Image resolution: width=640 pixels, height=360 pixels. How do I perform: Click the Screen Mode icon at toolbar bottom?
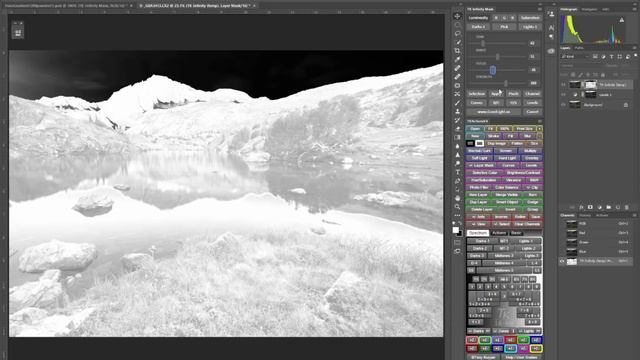coord(458,251)
